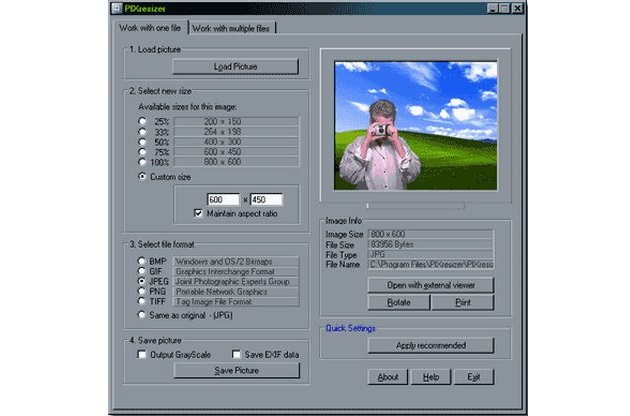Image resolution: width=630 pixels, height=416 pixels.
Task: Select JPEG file format radio button
Action: (x=141, y=281)
